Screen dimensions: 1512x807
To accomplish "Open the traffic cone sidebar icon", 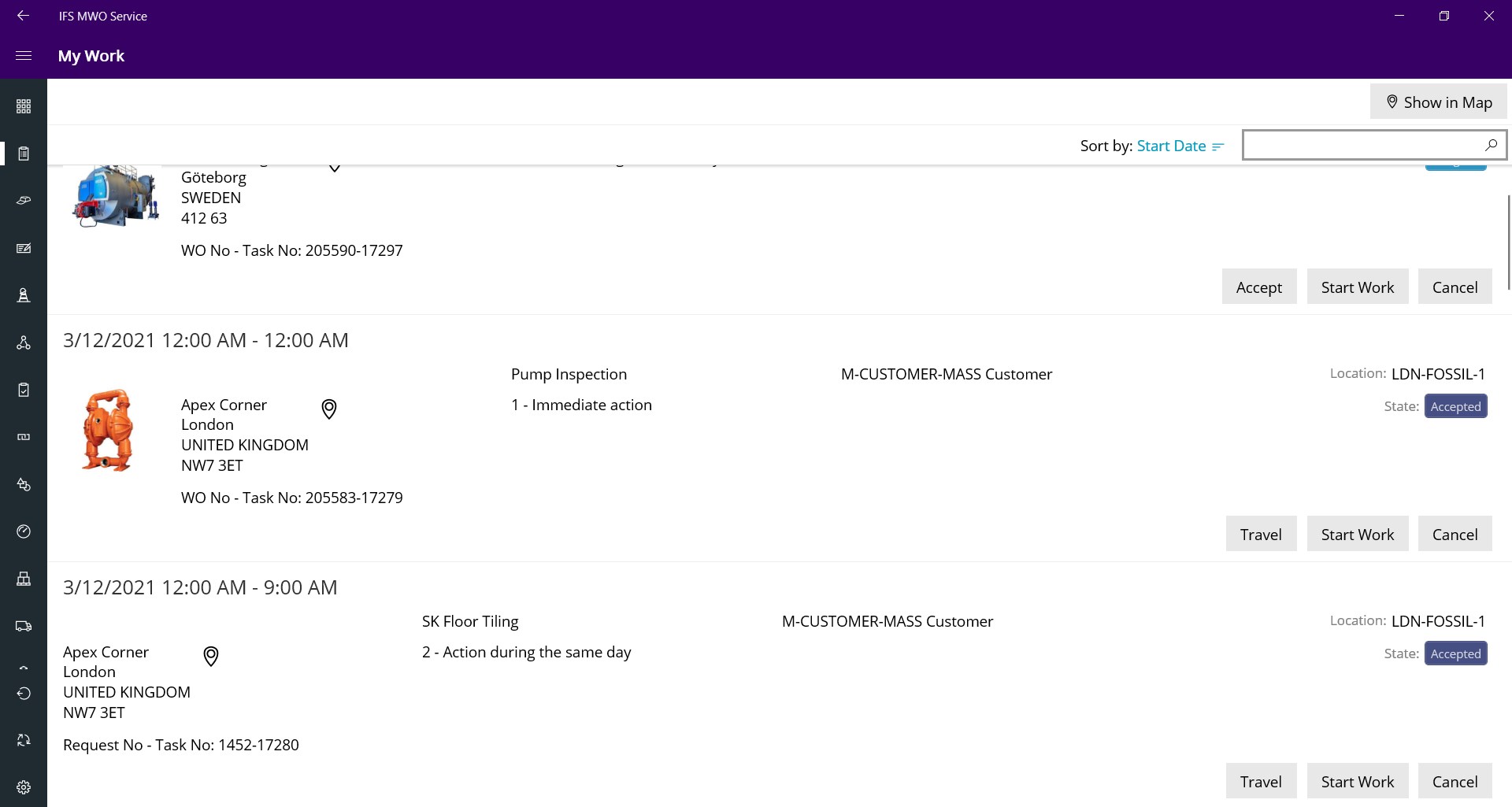I will click(24, 295).
